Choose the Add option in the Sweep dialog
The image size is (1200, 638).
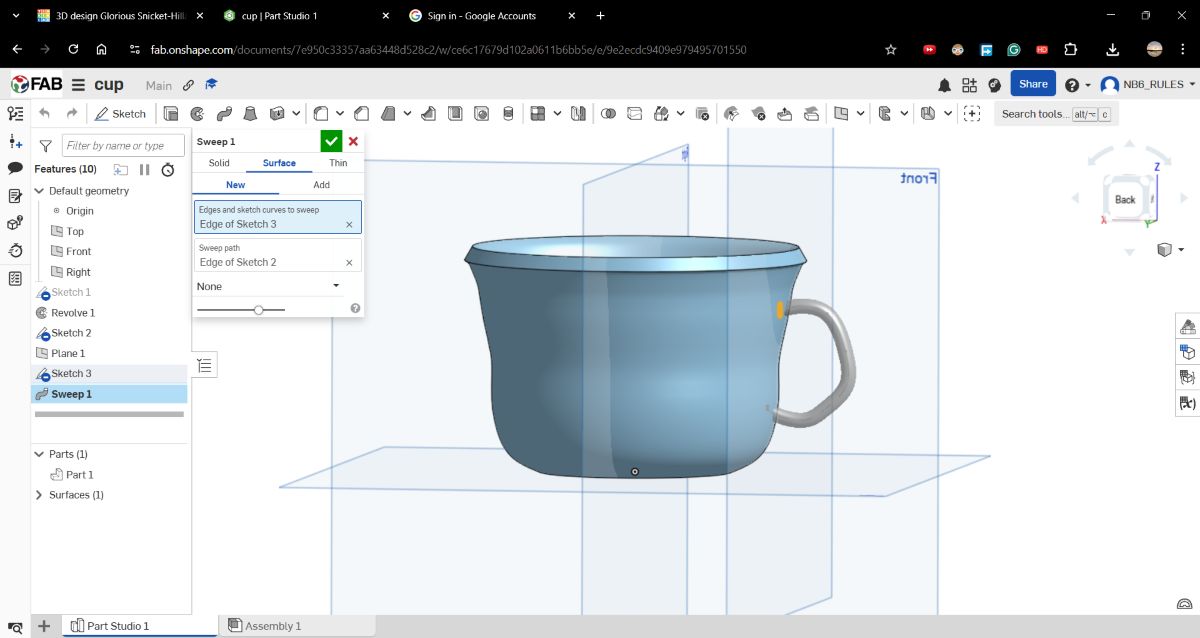pos(321,185)
